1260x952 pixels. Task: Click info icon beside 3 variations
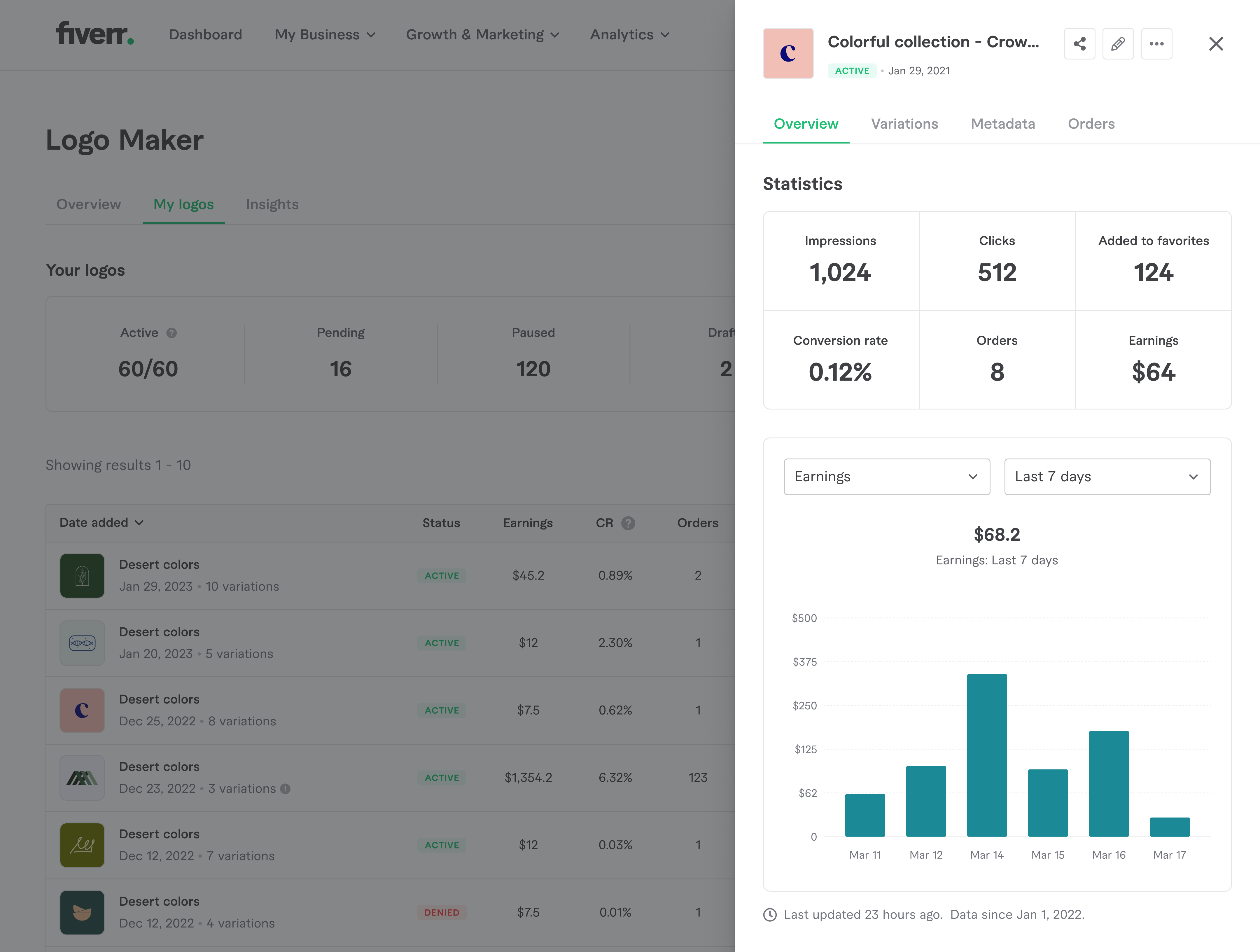[285, 788]
